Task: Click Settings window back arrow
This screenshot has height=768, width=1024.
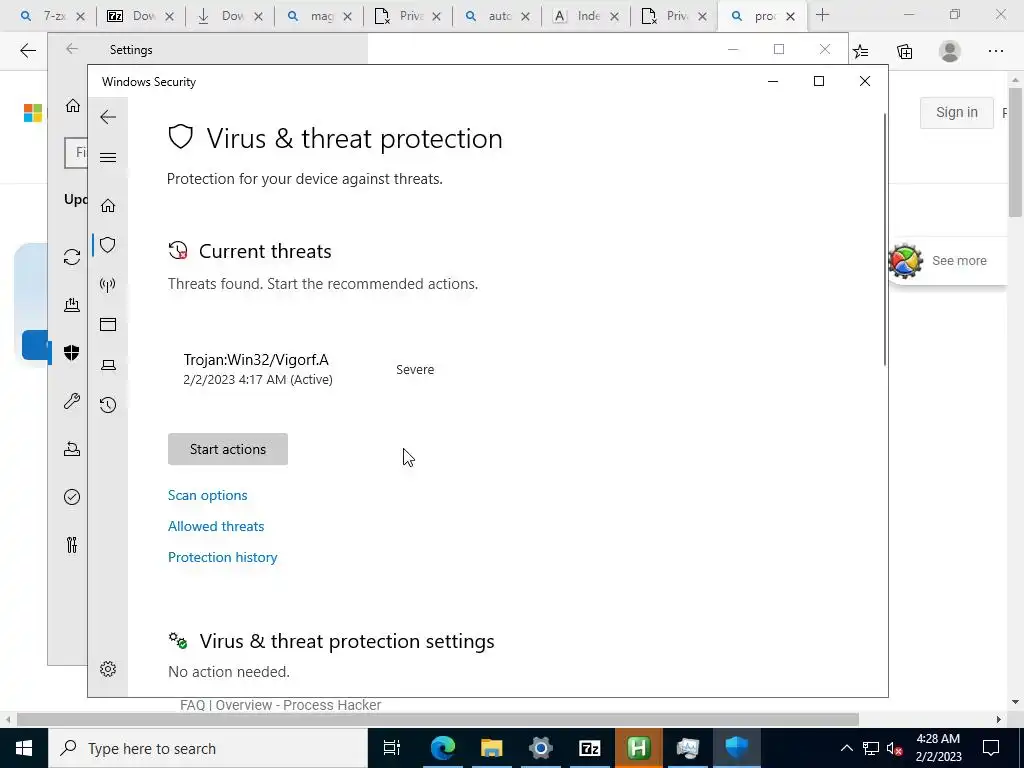Action: tap(72, 49)
